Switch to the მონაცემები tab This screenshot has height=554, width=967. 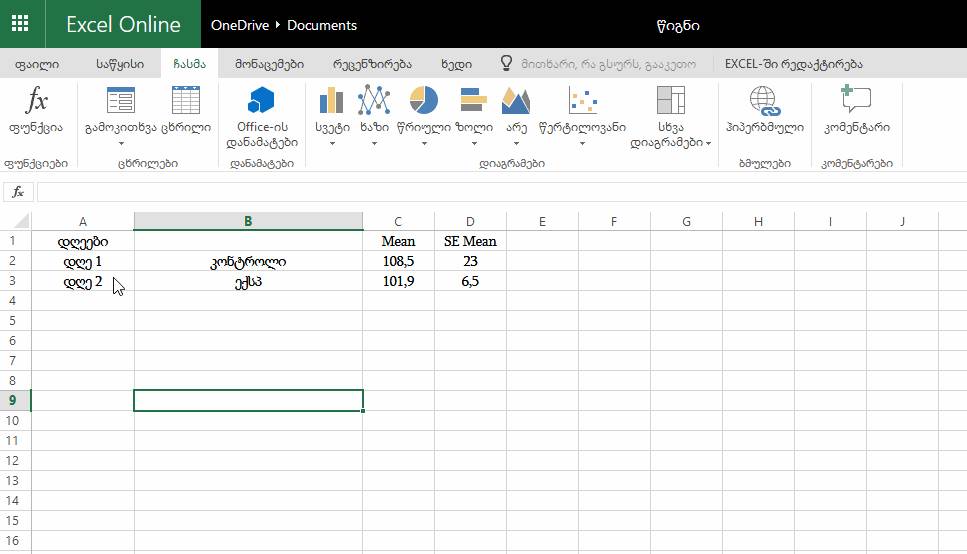pos(269,64)
